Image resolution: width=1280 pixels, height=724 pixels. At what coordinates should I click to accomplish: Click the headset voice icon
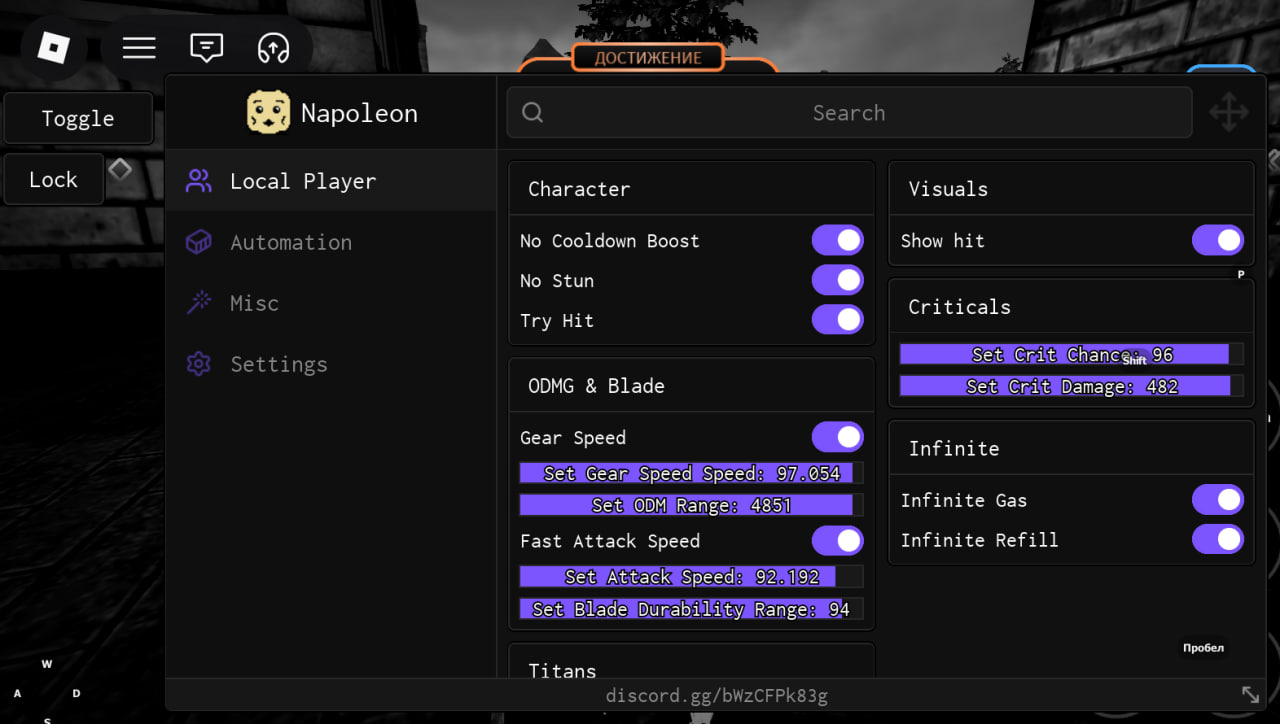pyautogui.click(x=273, y=48)
